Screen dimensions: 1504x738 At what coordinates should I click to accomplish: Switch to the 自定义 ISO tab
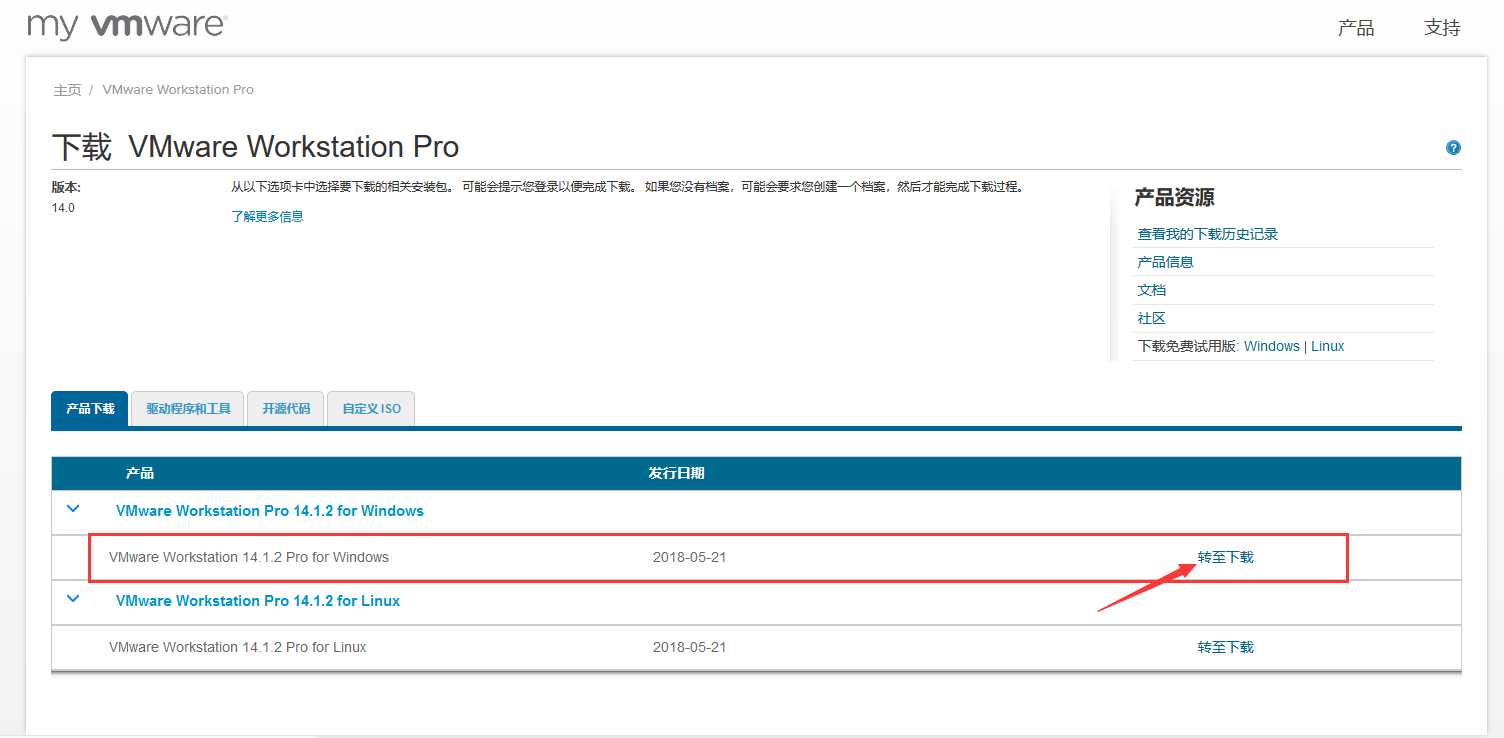pyautogui.click(x=371, y=409)
